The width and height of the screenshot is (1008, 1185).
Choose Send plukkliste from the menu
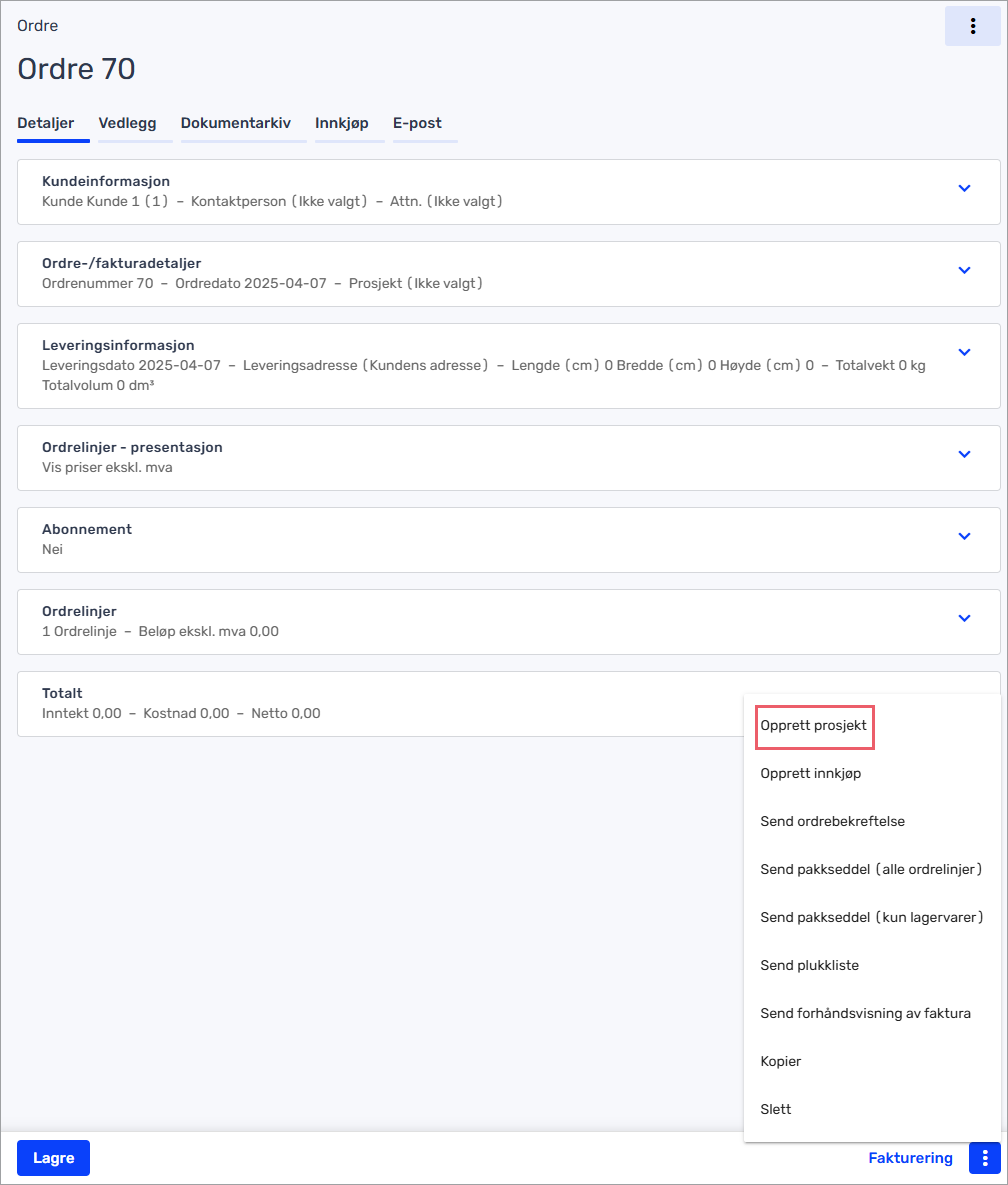coord(809,965)
